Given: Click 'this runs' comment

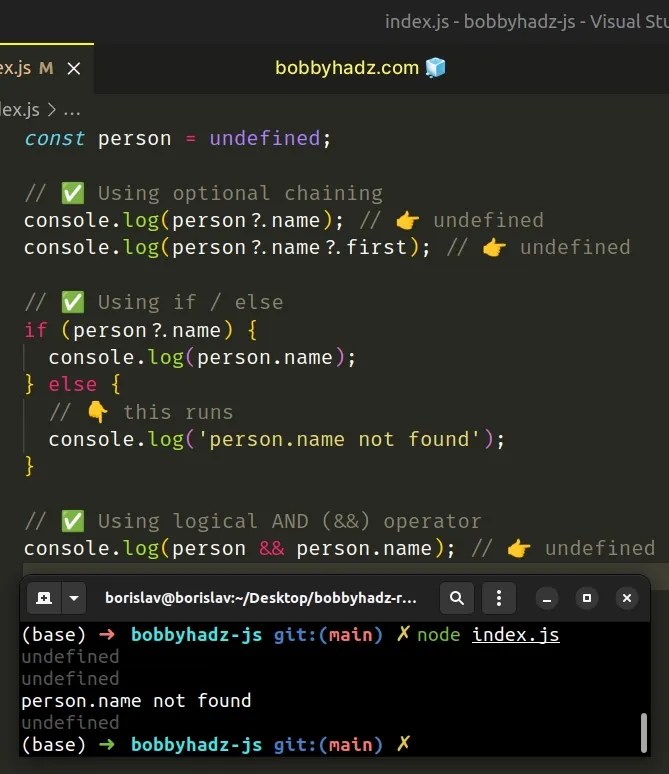Looking at the screenshot, I should pos(178,412).
